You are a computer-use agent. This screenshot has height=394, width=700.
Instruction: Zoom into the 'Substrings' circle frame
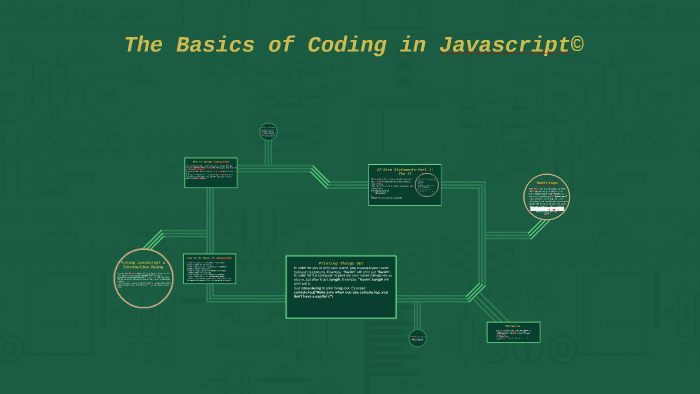tap(546, 197)
